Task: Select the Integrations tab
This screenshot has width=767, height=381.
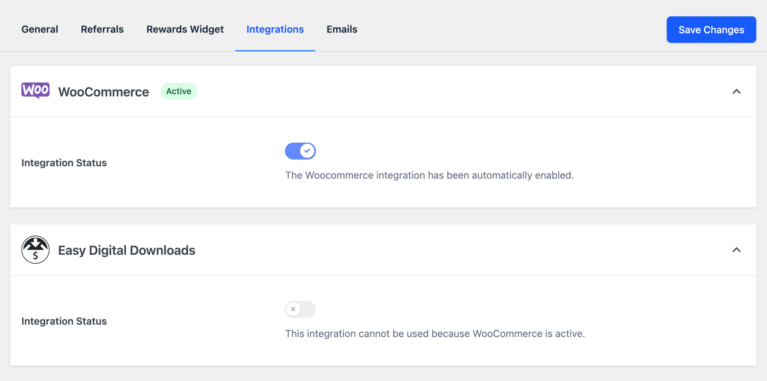Action: coord(275,29)
